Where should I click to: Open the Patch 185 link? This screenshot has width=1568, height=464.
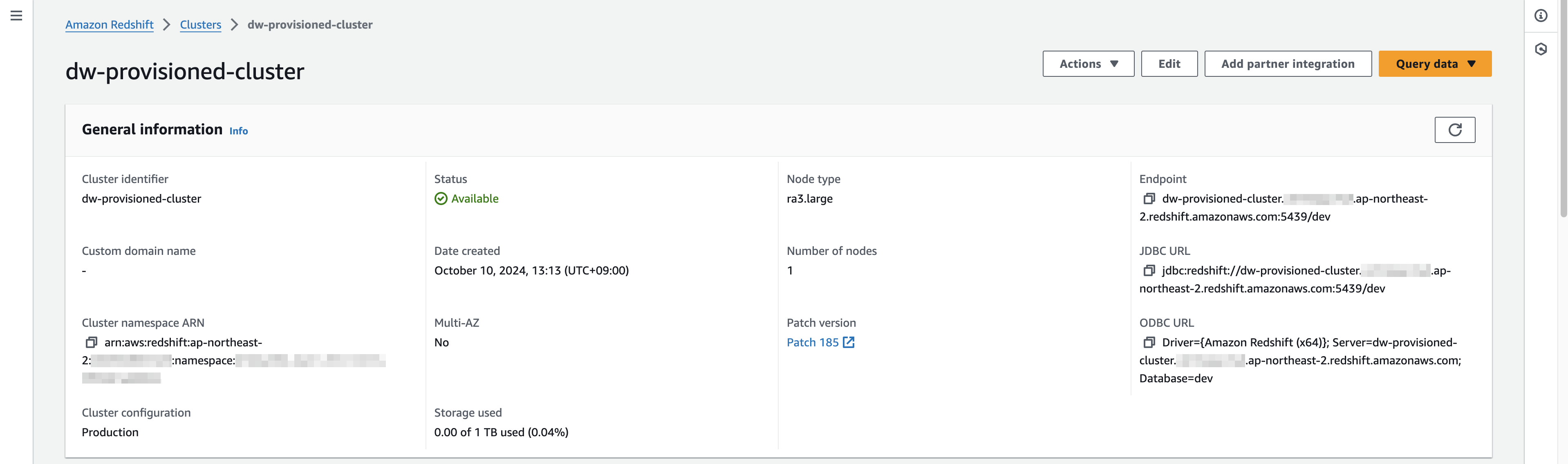coord(812,342)
